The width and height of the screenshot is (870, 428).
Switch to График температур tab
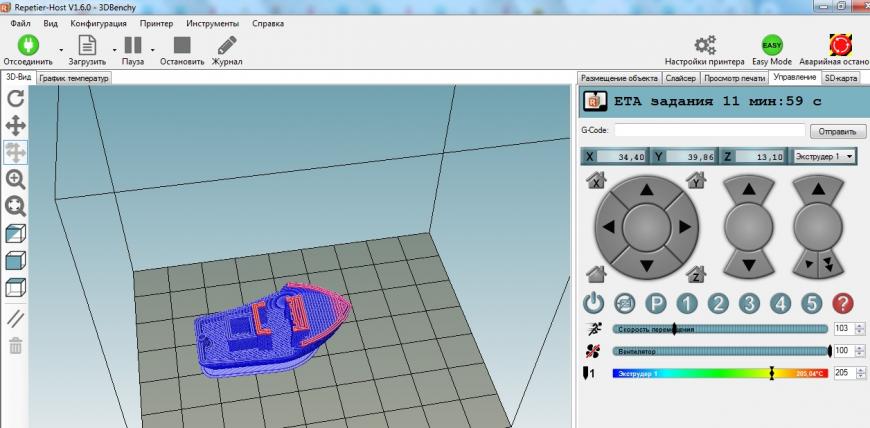(74, 78)
